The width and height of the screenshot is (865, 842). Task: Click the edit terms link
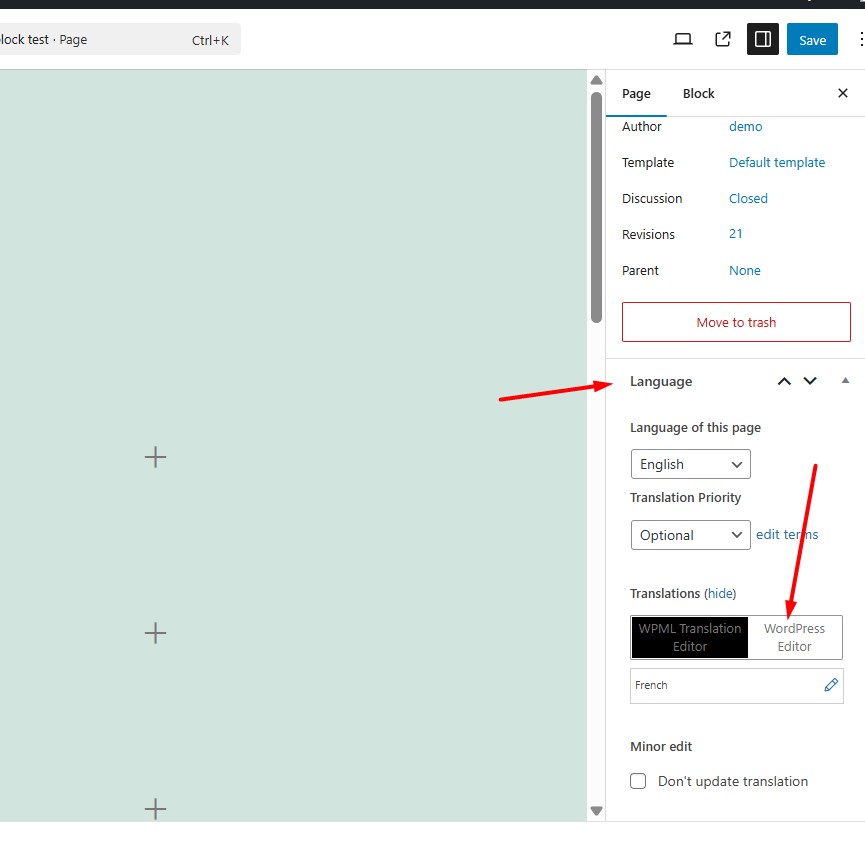(787, 534)
